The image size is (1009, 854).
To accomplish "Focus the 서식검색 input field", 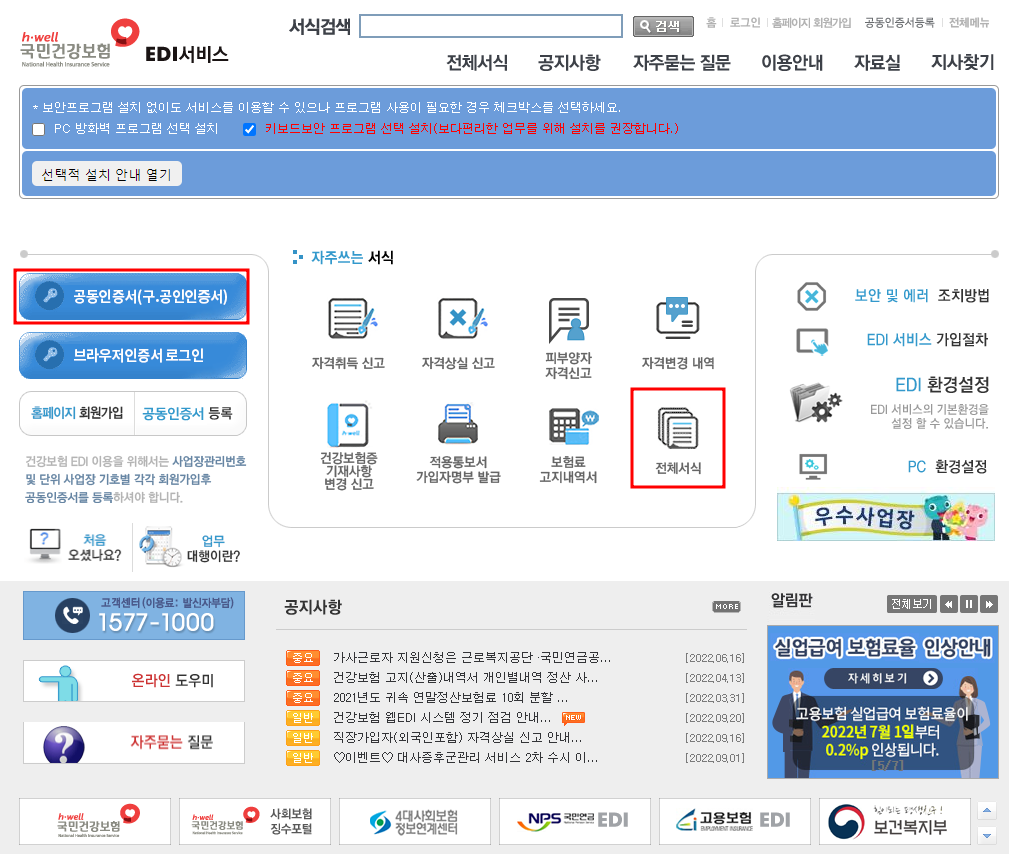I will pos(491,26).
